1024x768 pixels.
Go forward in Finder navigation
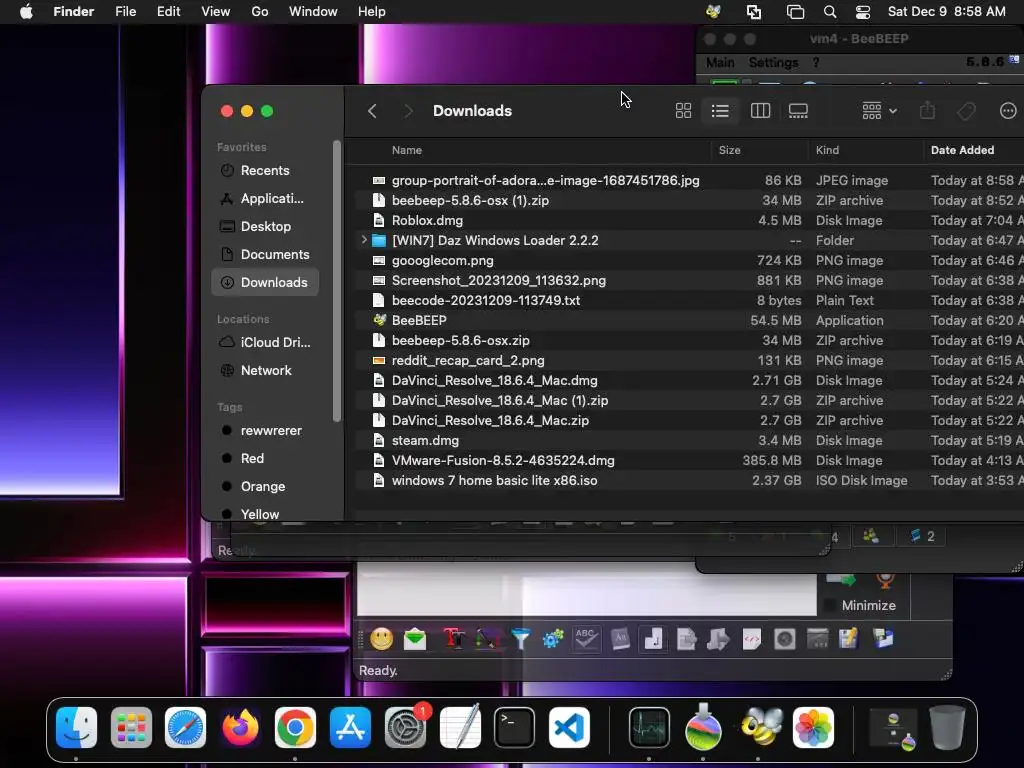(x=408, y=111)
